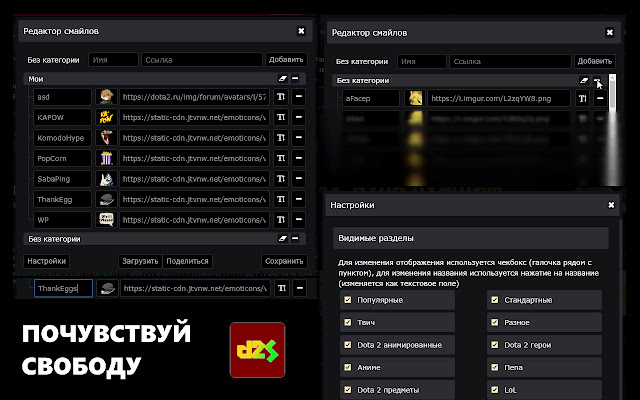640x400 pixels.
Task: Click Добавить in the left smiley editor
Action: (286, 60)
